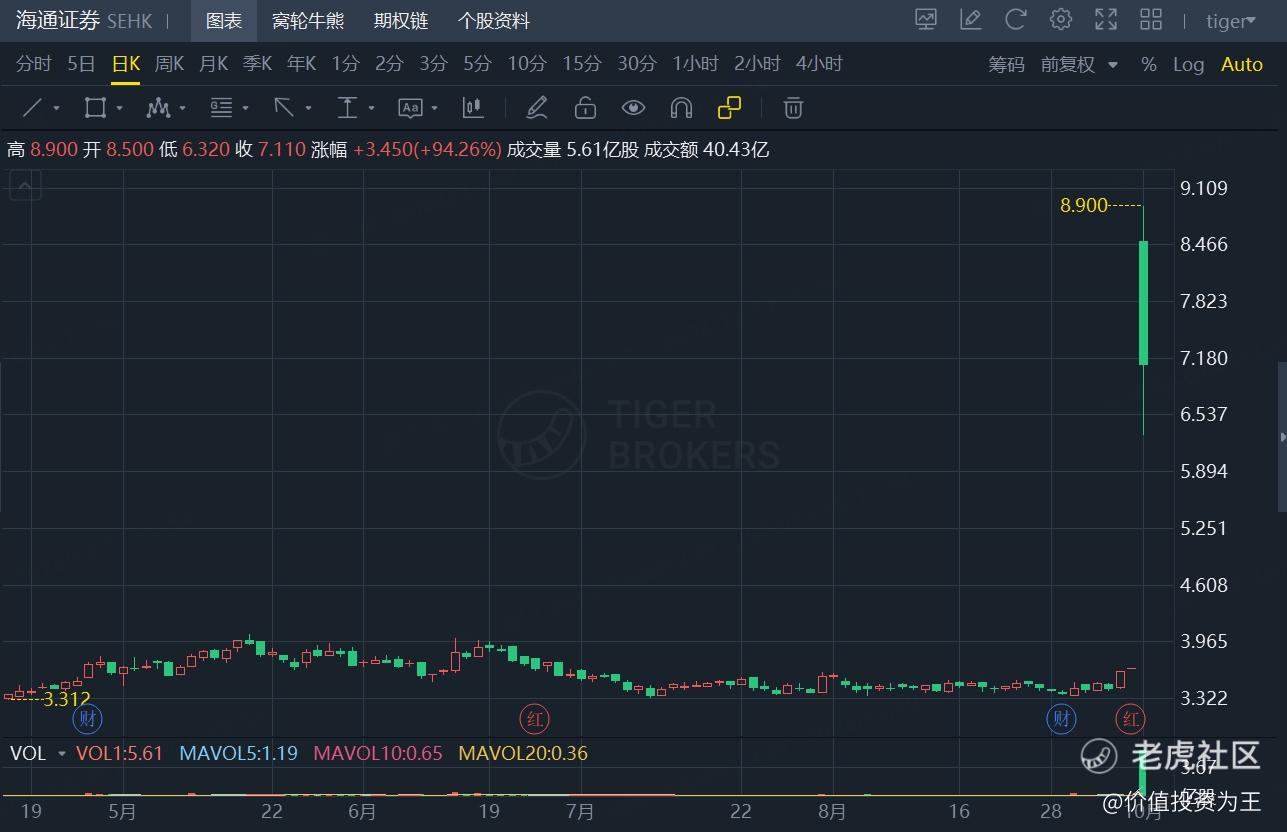This screenshot has width=1287, height=832.
Task: Delete drawings with the trash icon
Action: pyautogui.click(x=793, y=108)
